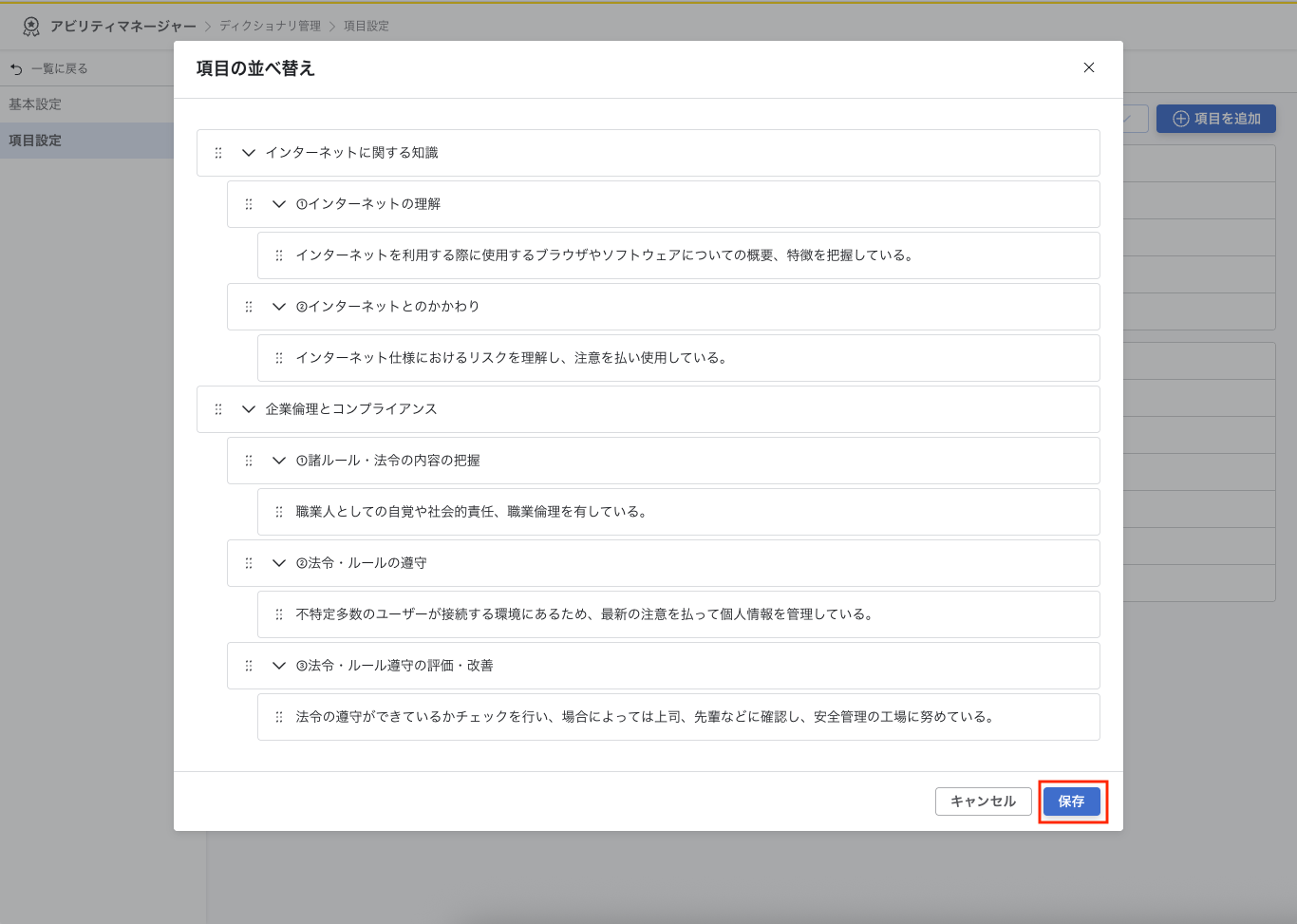The image size is (1297, 924).
Task: Click drag handle for 企業倫理とコンプライアンス
Action: (218, 409)
